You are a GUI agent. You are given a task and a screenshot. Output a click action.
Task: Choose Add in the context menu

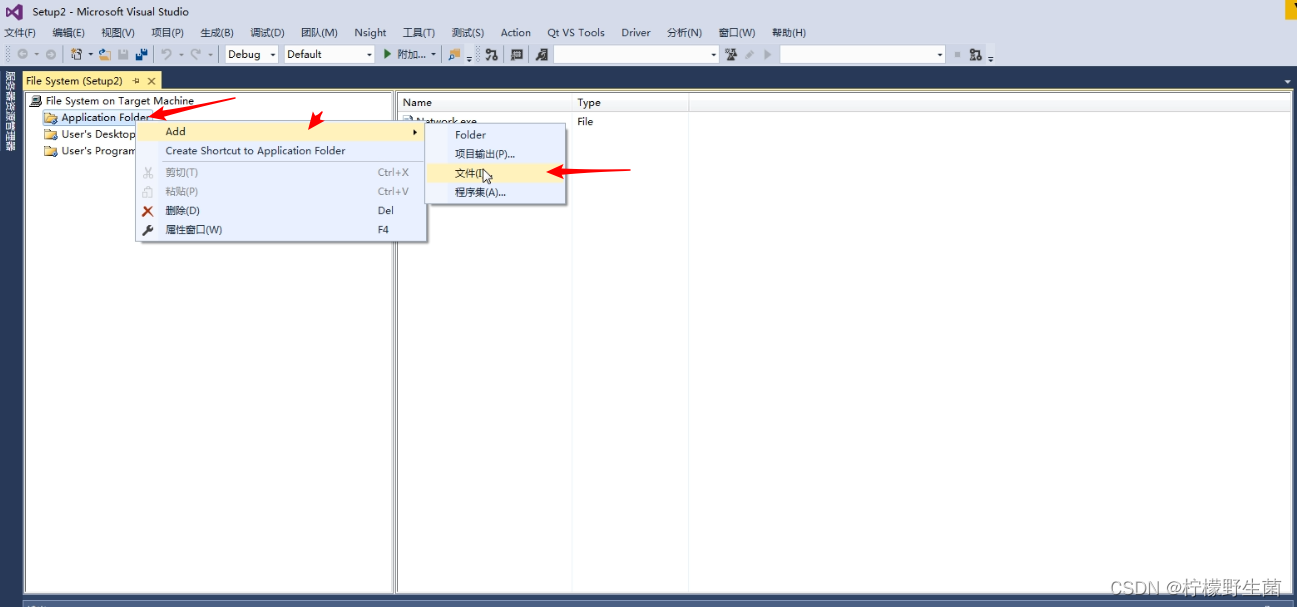[281, 131]
